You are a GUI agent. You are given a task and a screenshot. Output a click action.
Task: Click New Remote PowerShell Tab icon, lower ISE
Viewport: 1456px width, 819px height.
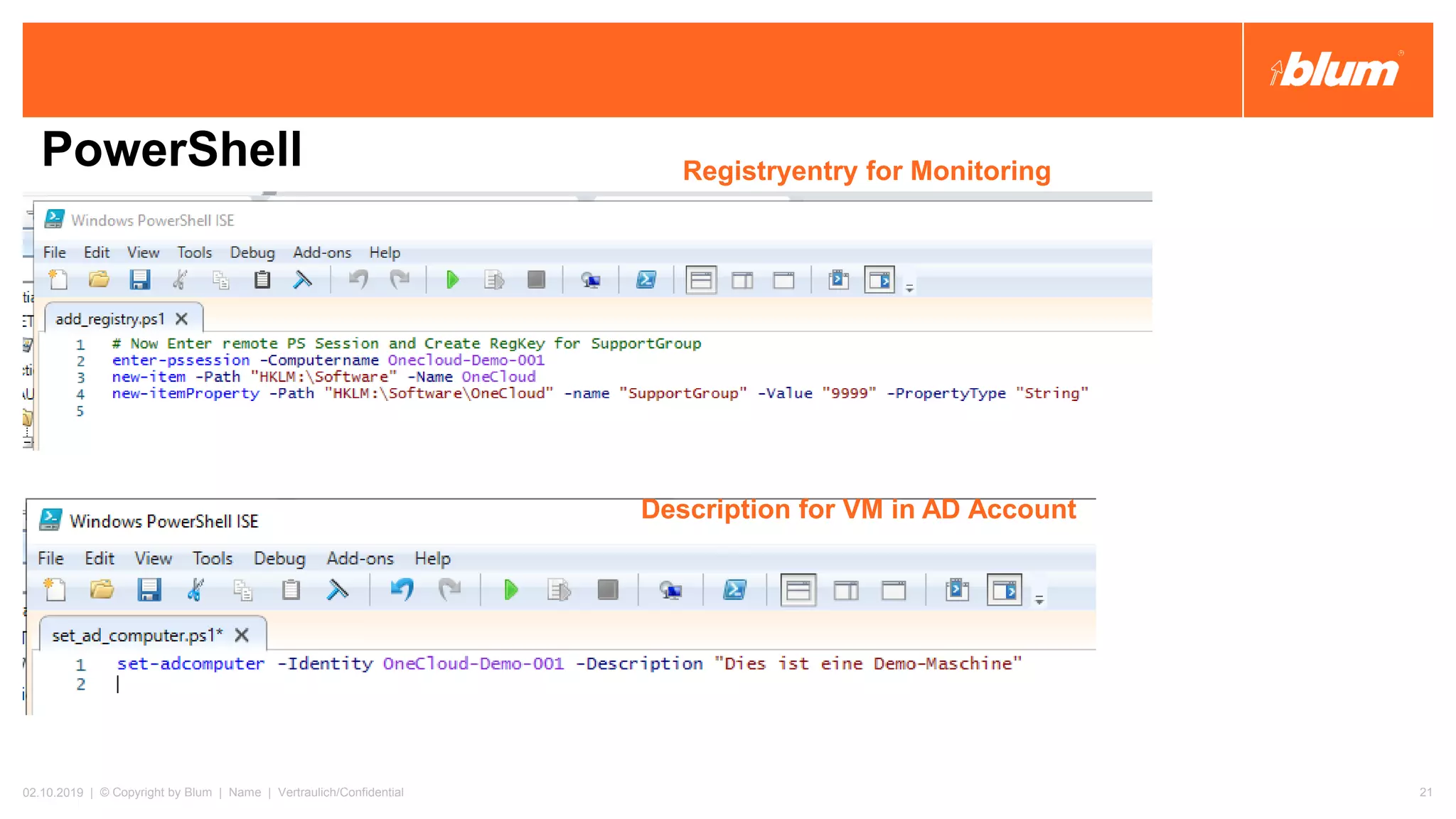671,591
